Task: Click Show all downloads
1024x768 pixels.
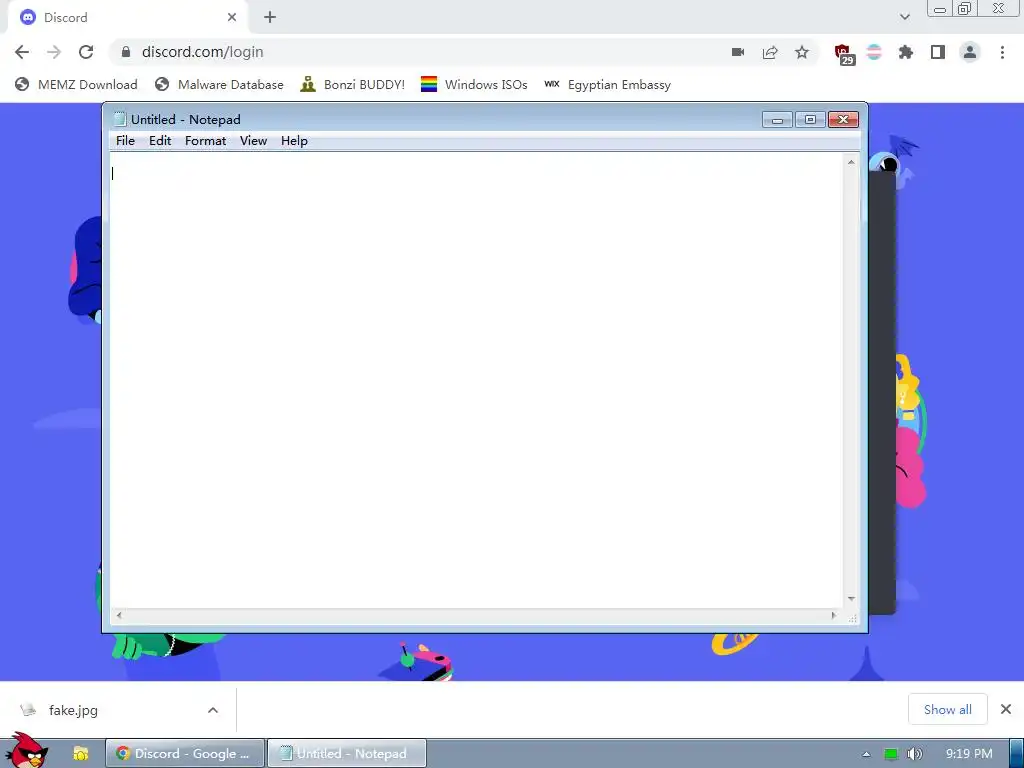Action: pyautogui.click(x=948, y=709)
